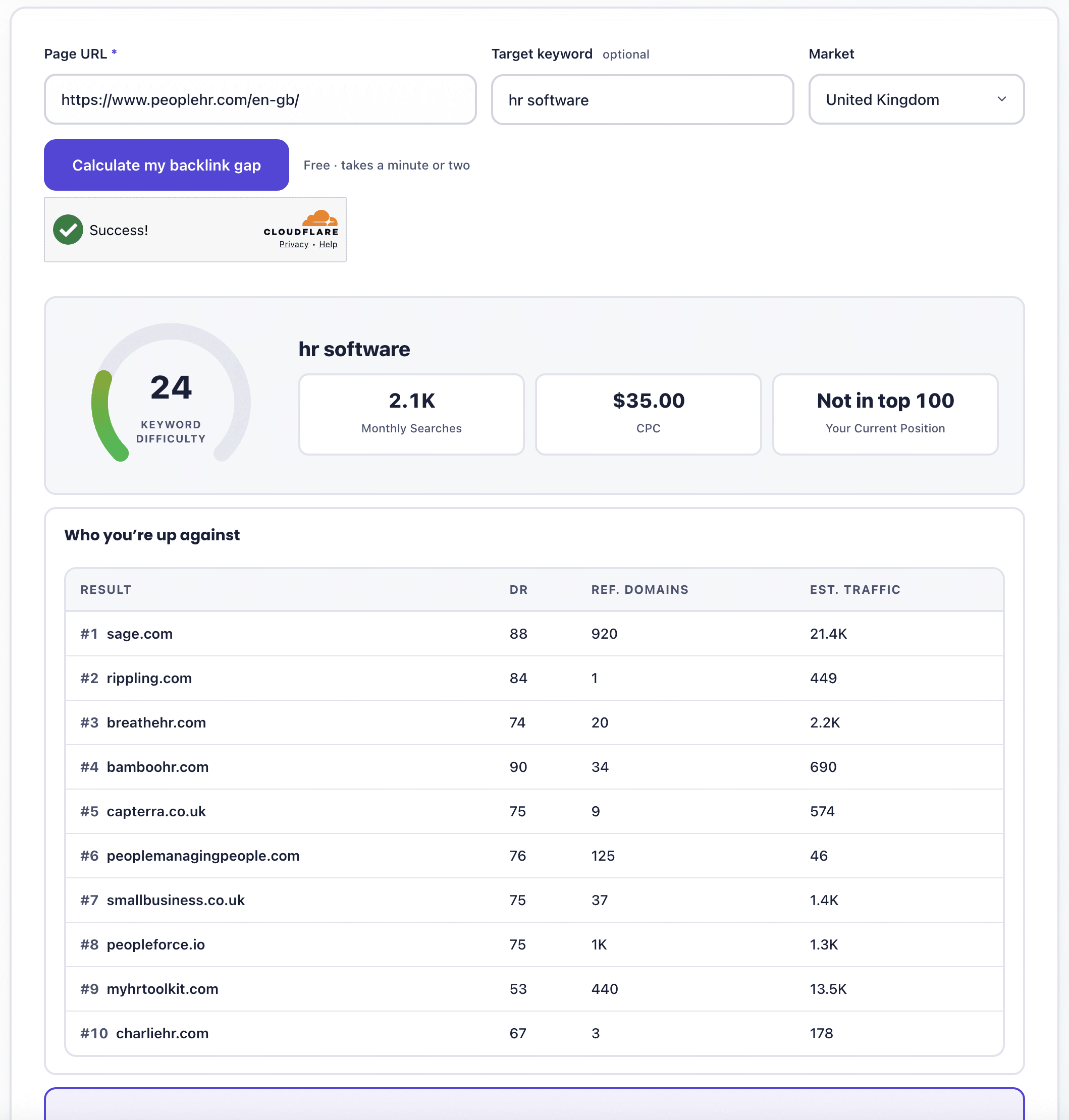Open the Cloudflare Privacy link

pos(293,244)
